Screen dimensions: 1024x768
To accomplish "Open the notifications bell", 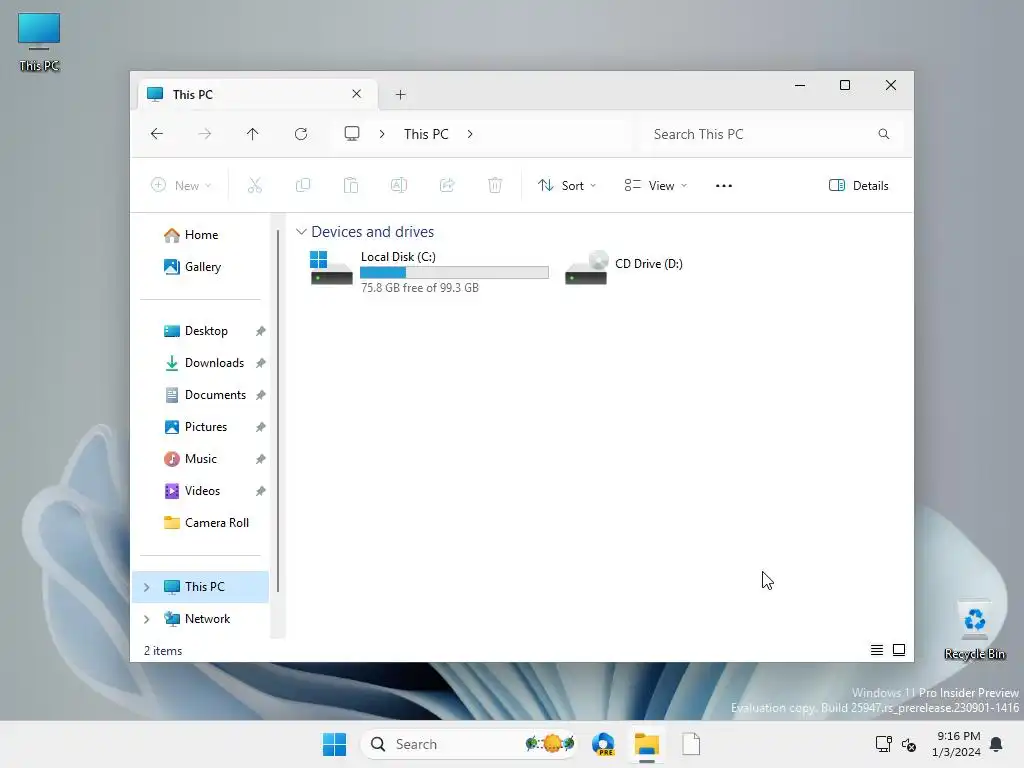I will tap(996, 744).
